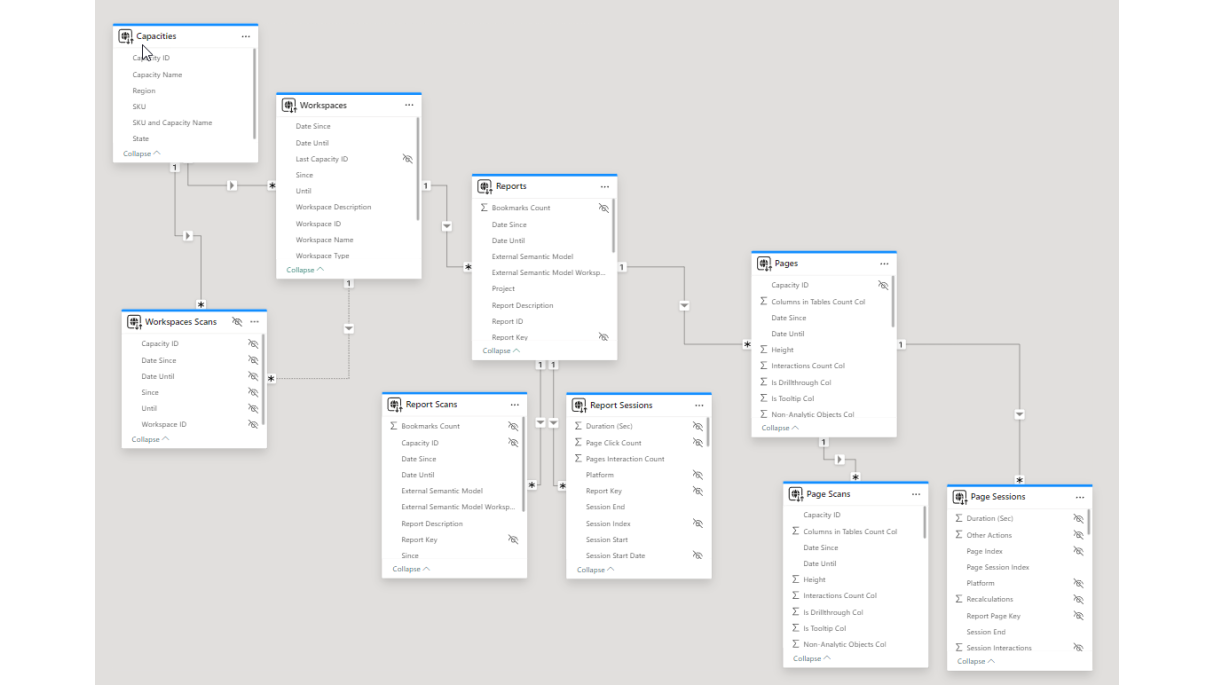
Task: Collapse the Pages table
Action: (x=779, y=427)
